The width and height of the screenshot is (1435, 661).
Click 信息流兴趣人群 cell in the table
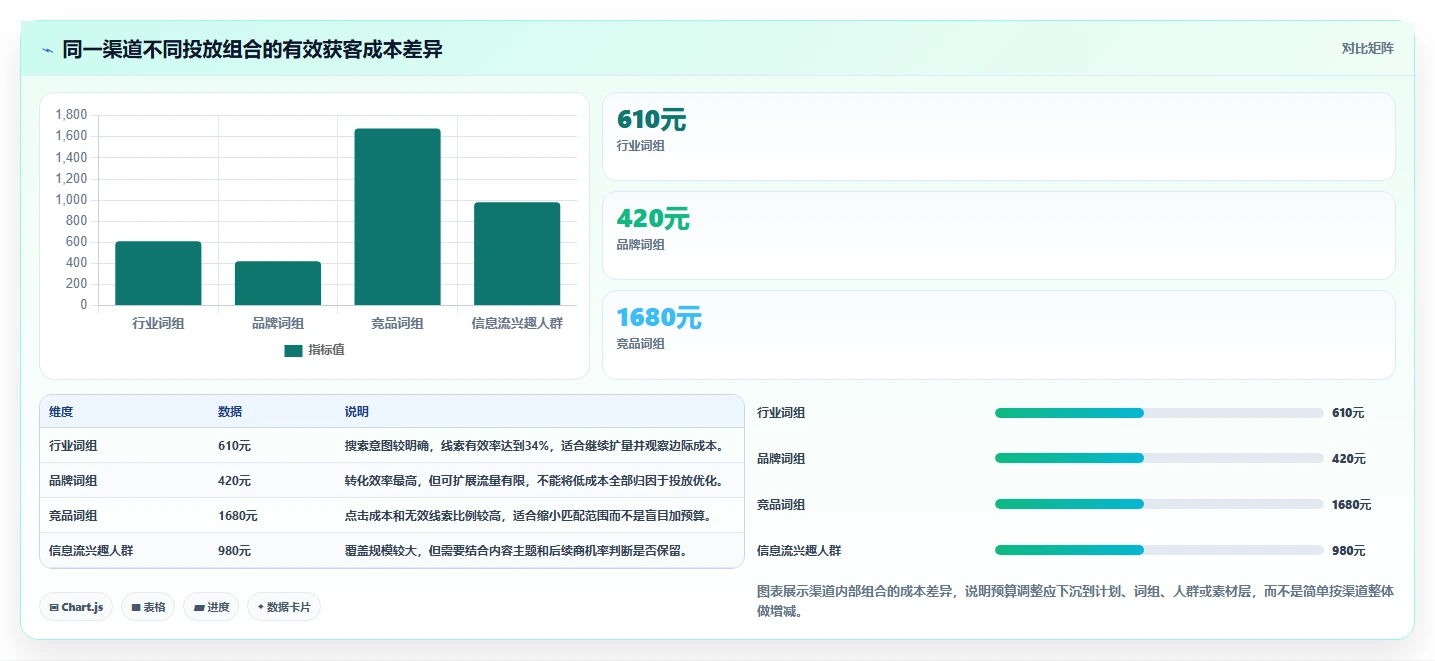(x=91, y=551)
